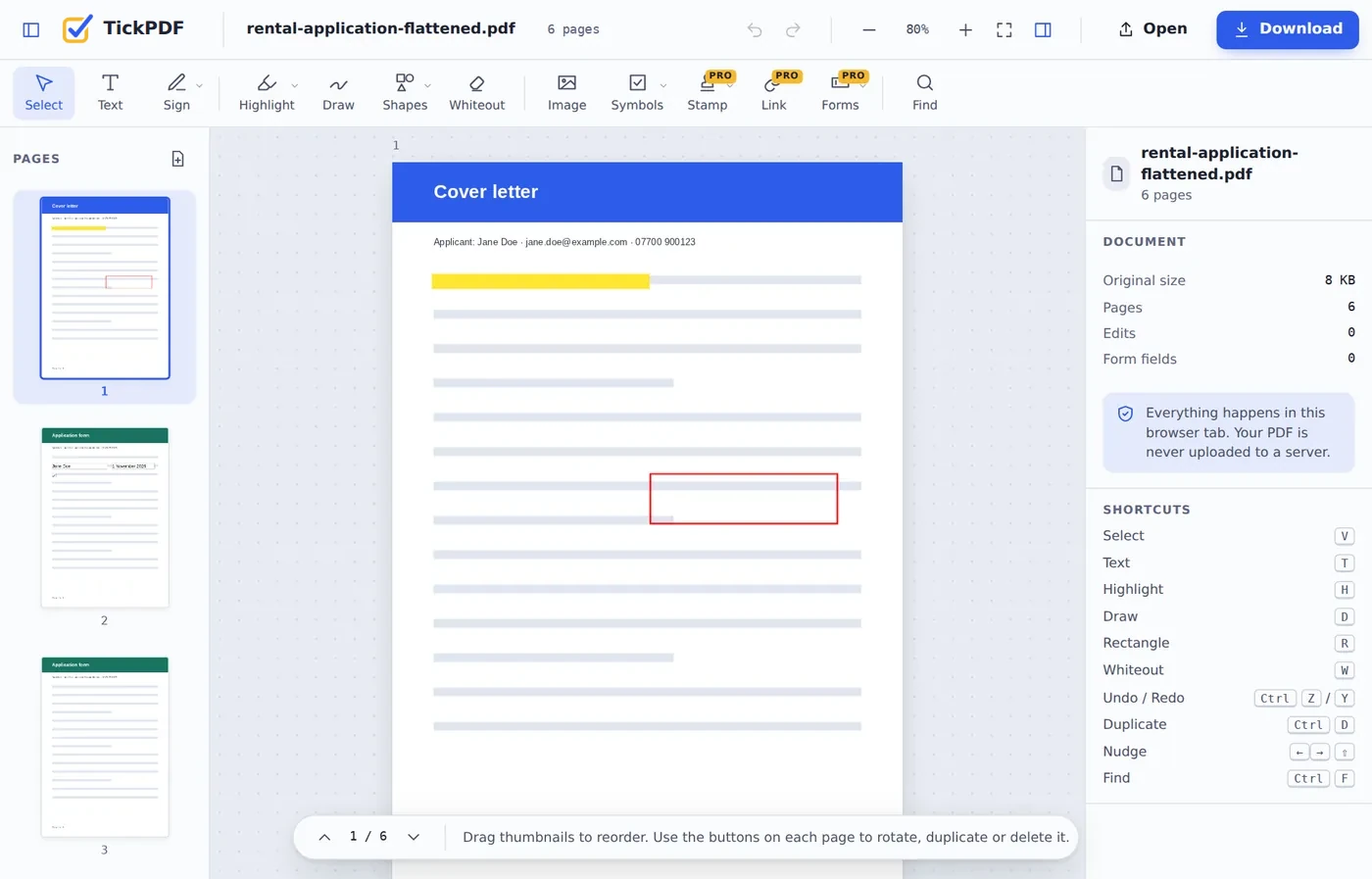Click the file name rental-application-flattened.pdf in header

click(x=380, y=28)
